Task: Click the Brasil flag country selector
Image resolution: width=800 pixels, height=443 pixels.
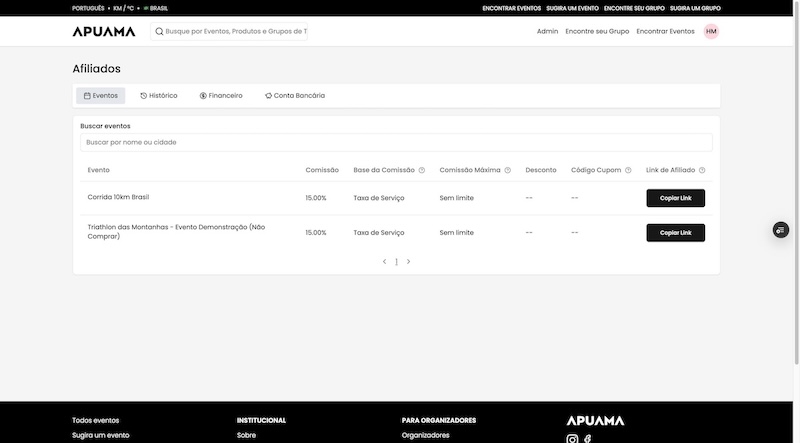Action: pyautogui.click(x=156, y=8)
